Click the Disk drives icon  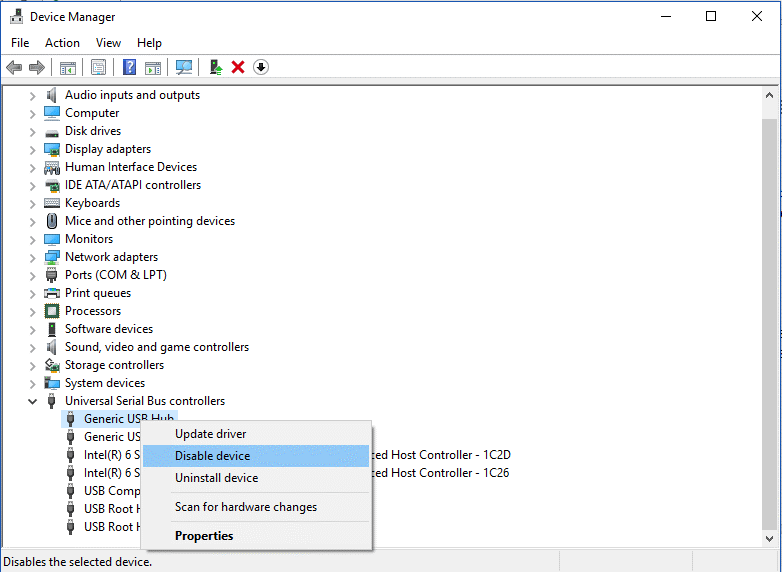coord(52,132)
